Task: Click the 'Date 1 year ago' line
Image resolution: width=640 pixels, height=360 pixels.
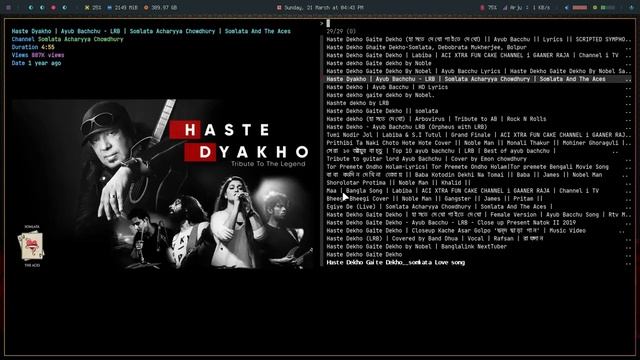Action: 36,63
